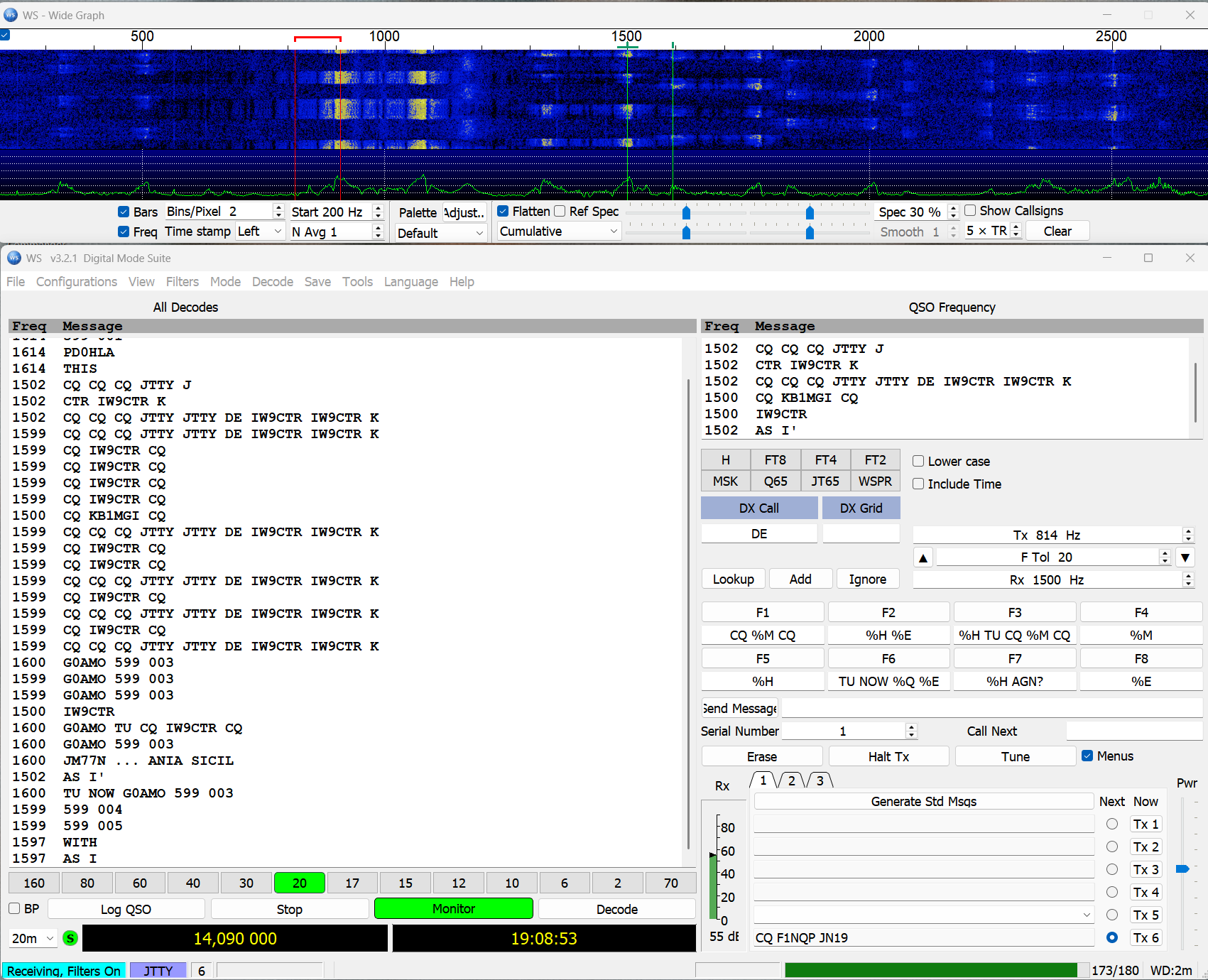
Task: Click the Halt Tx button
Action: (888, 756)
